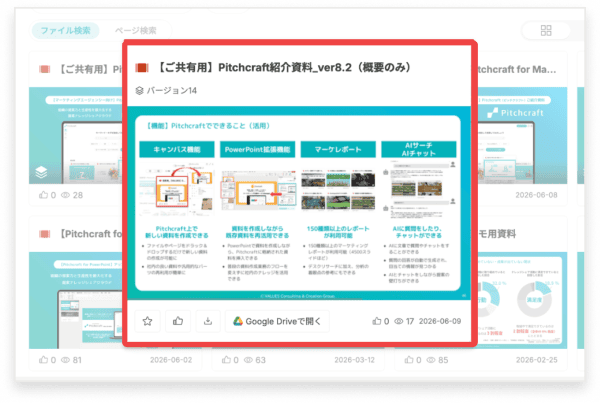Open the [Pitchcraft fo... card title
Image resolution: width=600 pixels, height=403 pixels.
coord(91,234)
